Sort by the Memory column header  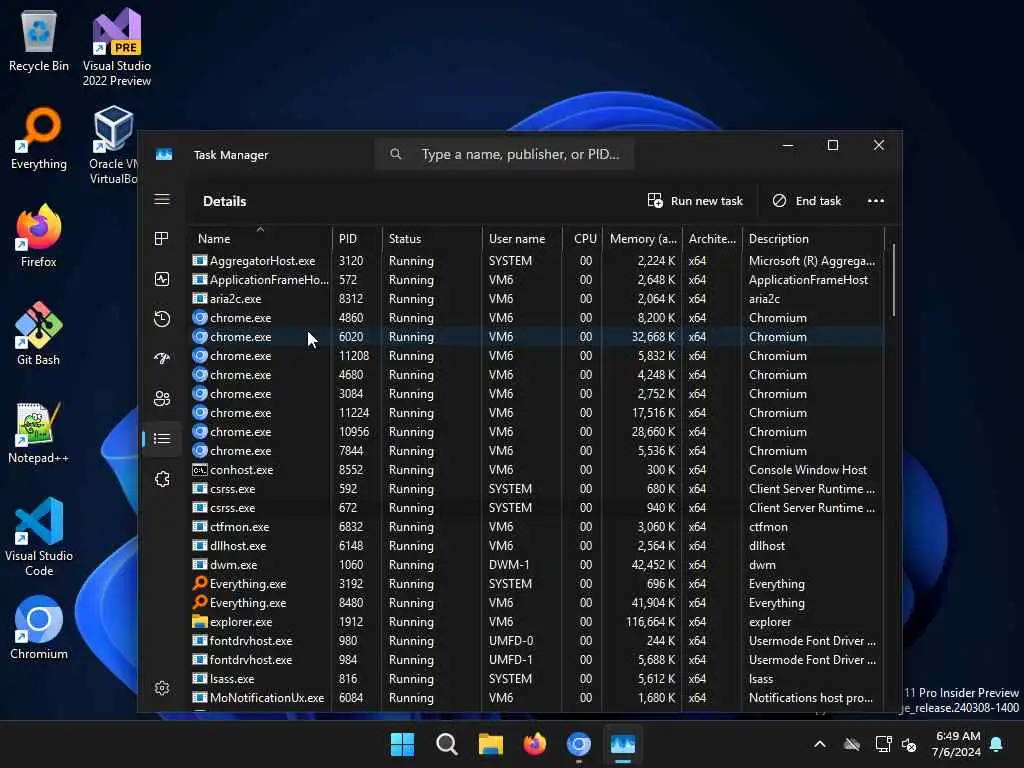pyautogui.click(x=642, y=238)
